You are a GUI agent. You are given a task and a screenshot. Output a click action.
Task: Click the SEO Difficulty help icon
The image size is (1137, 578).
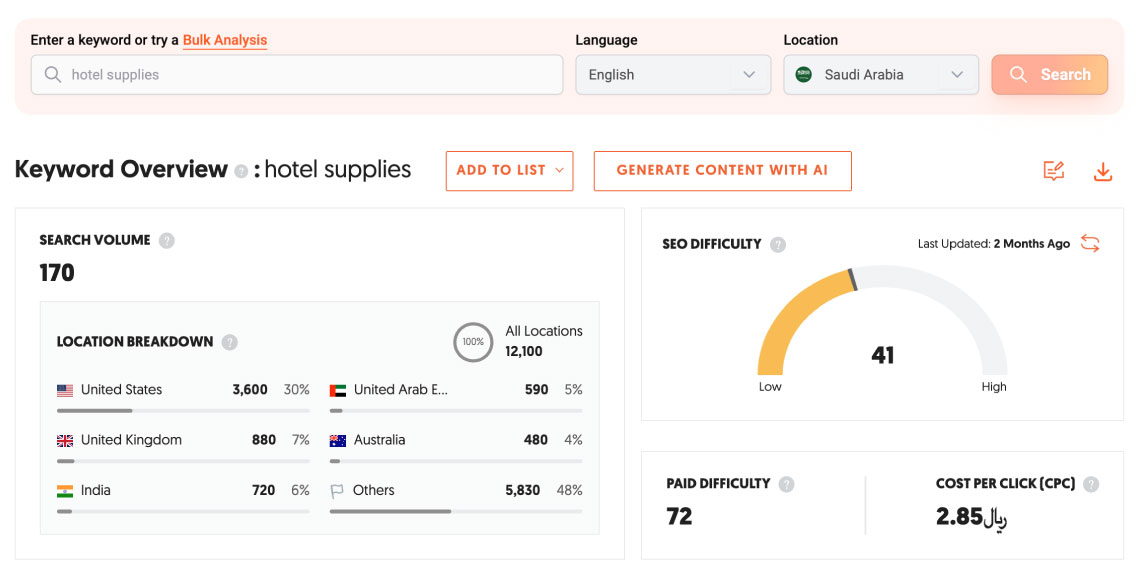point(778,245)
